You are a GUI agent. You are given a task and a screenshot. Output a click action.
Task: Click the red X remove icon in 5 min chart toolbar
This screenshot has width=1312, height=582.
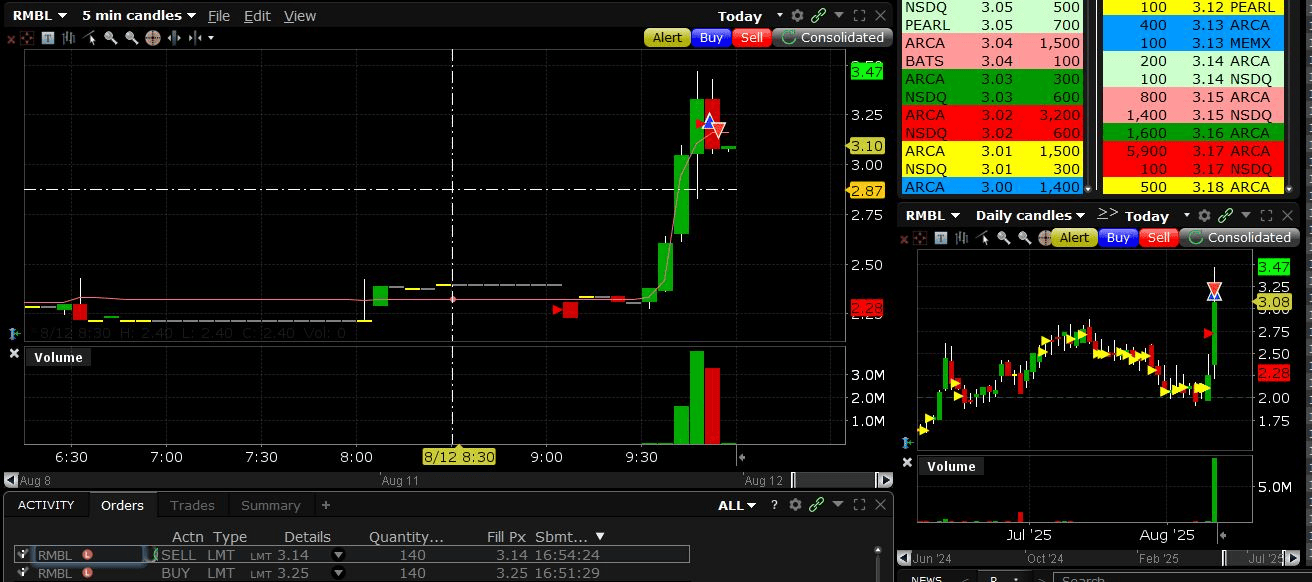[11, 39]
